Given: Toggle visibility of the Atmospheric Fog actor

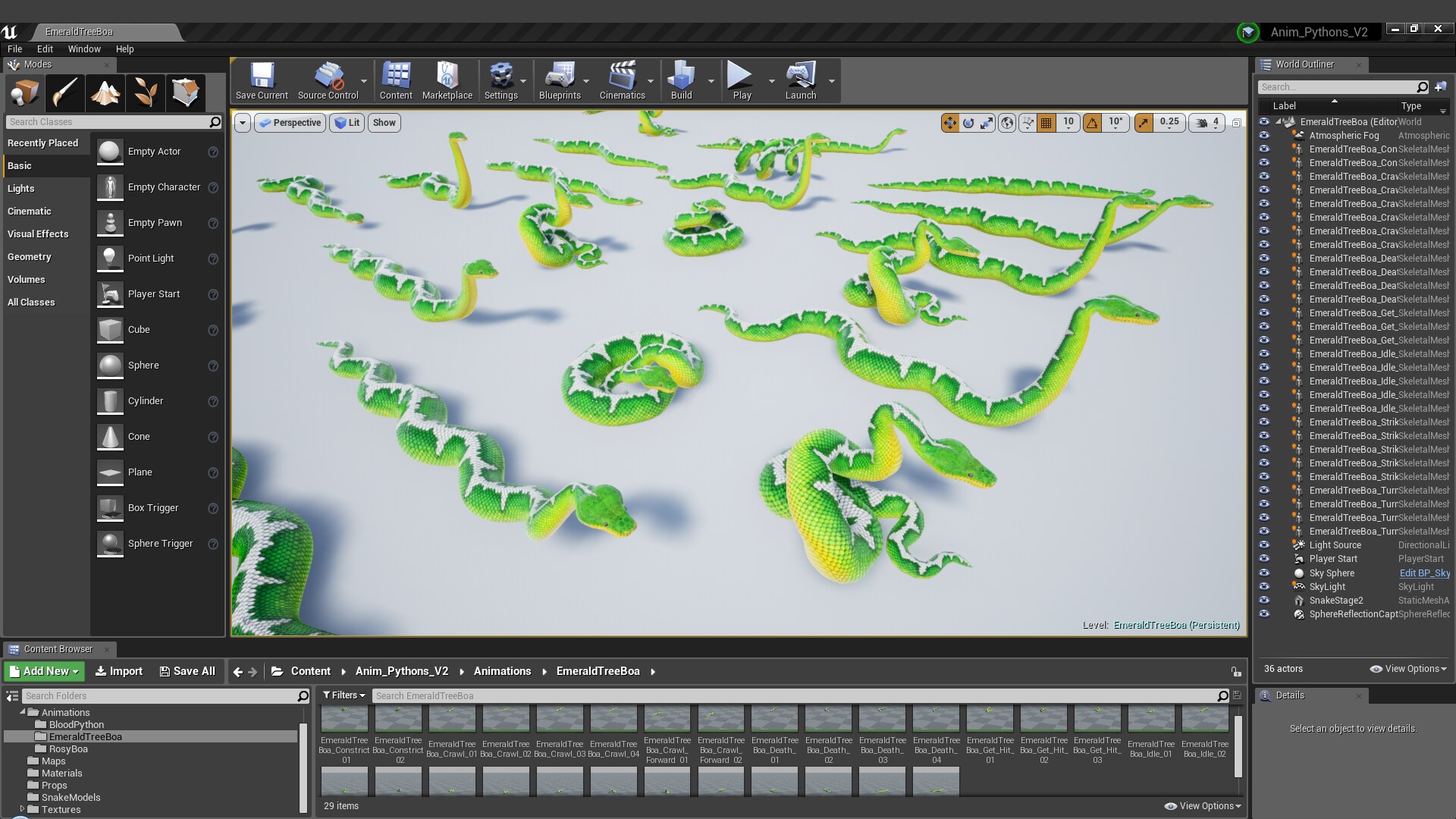Looking at the screenshot, I should (1264, 136).
